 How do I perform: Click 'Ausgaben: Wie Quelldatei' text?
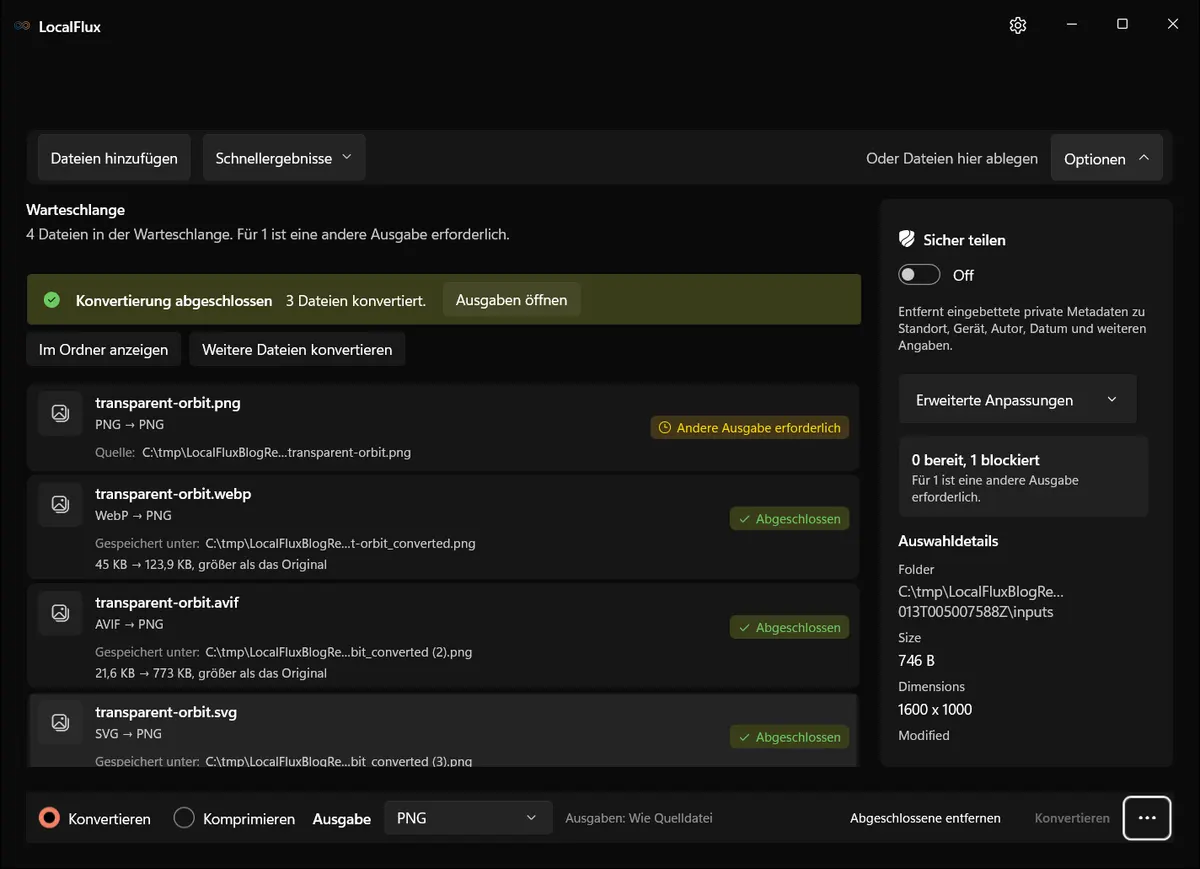639,818
